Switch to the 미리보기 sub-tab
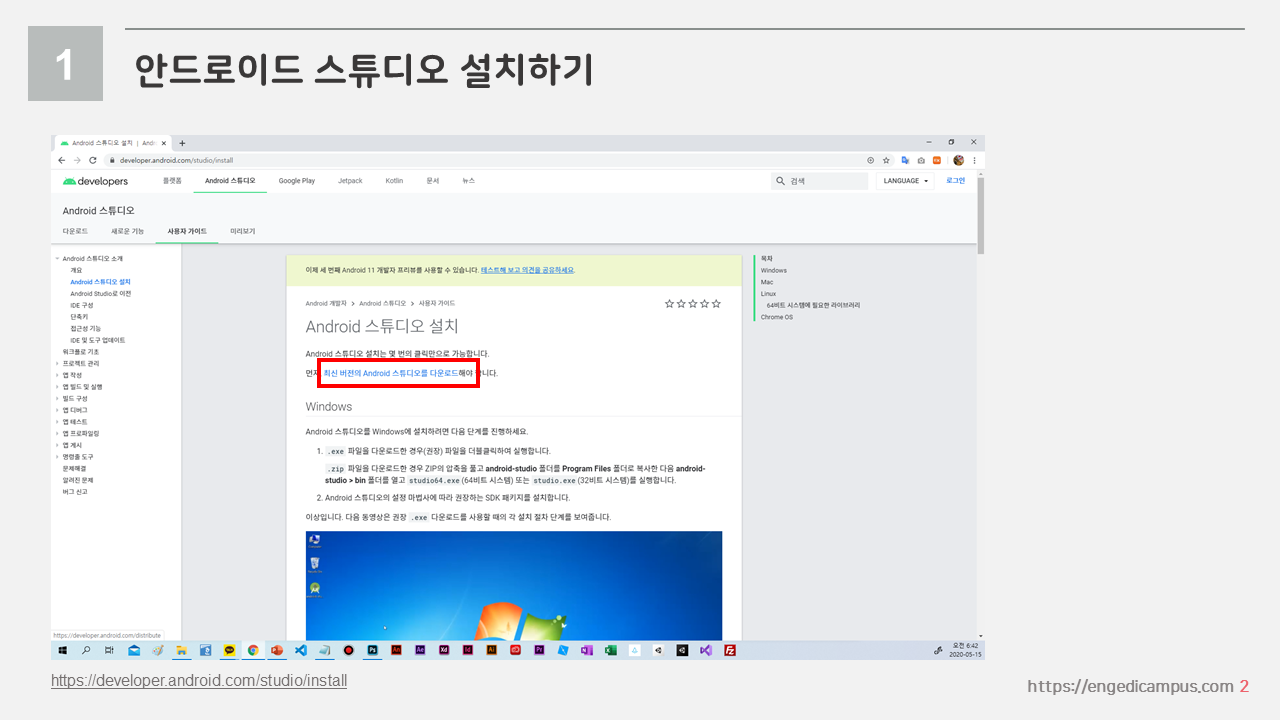The width and height of the screenshot is (1280, 720). pos(243,231)
